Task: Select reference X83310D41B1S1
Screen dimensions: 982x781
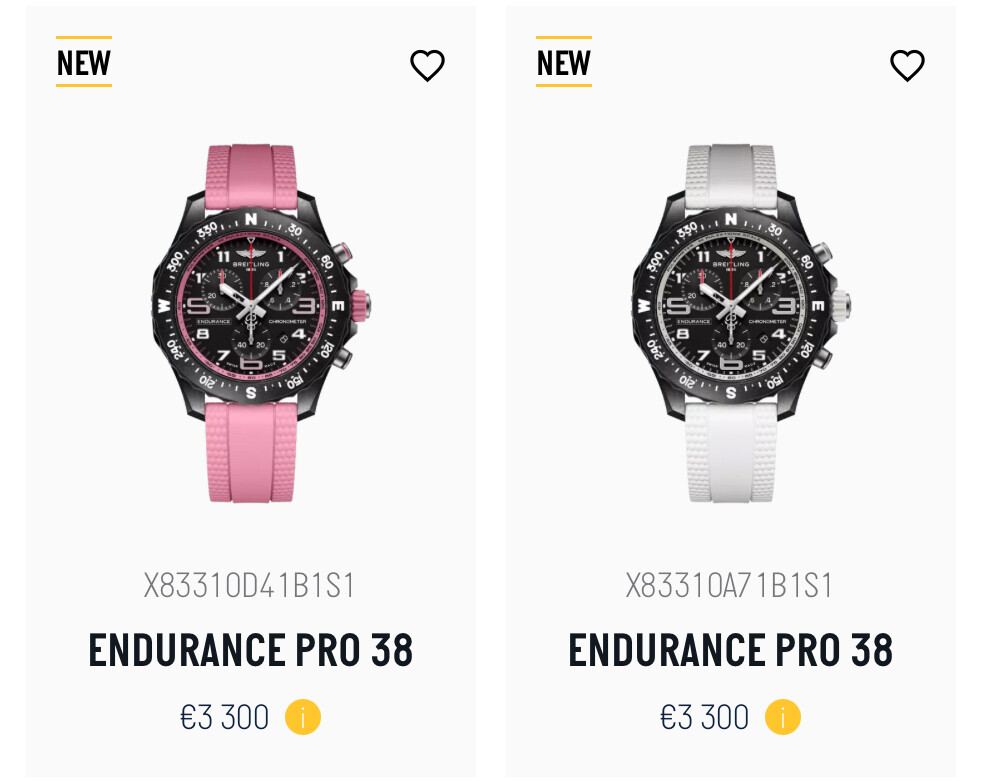Action: [x=249, y=586]
